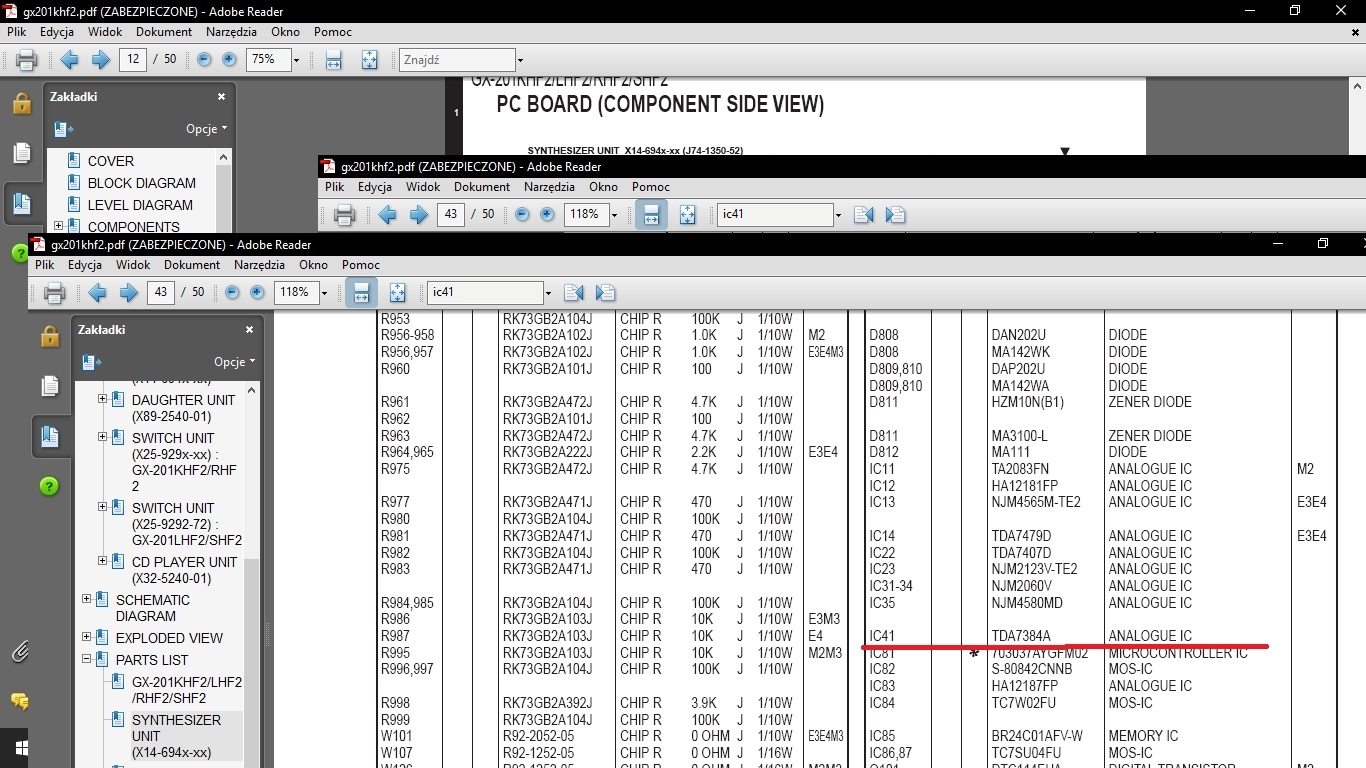Expand the CD PLAYER UNIT bookmark
This screenshot has height=768, width=1366.
(x=102, y=562)
